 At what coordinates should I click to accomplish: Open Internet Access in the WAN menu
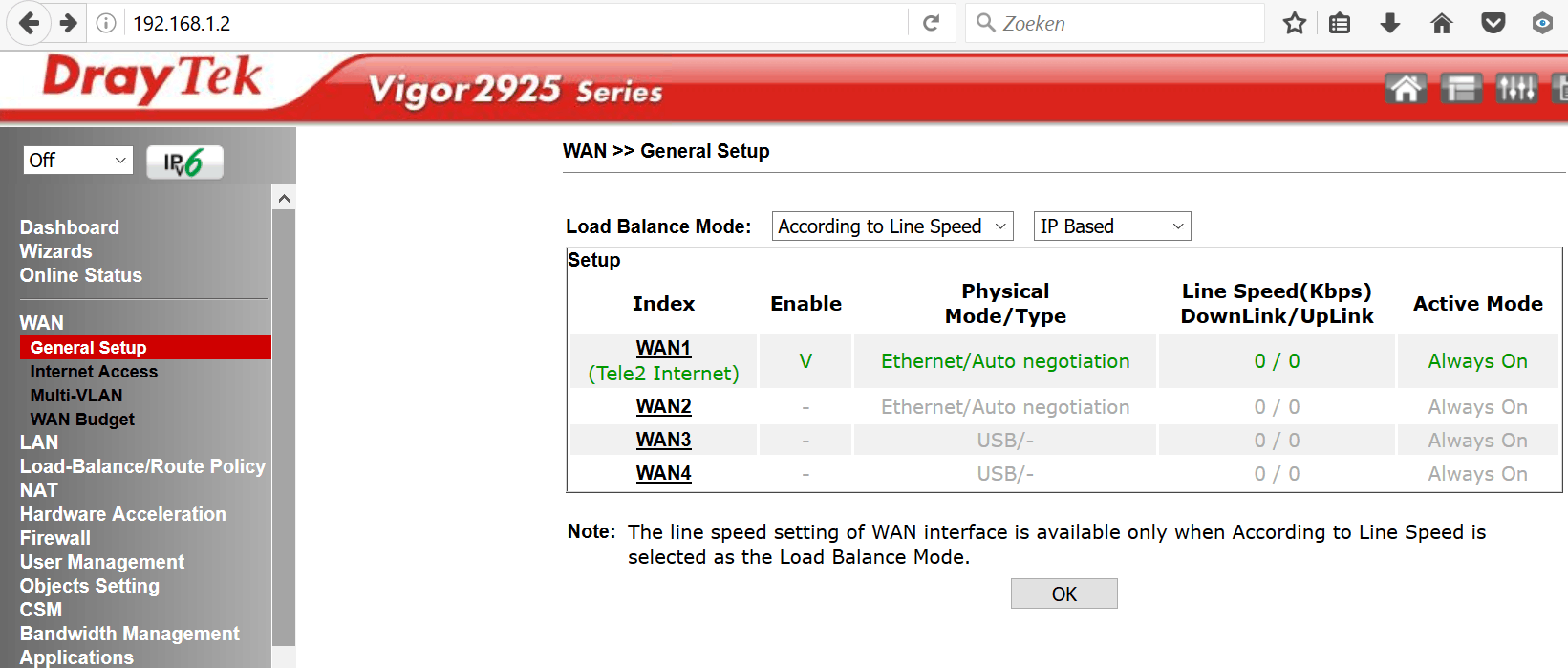(x=94, y=372)
